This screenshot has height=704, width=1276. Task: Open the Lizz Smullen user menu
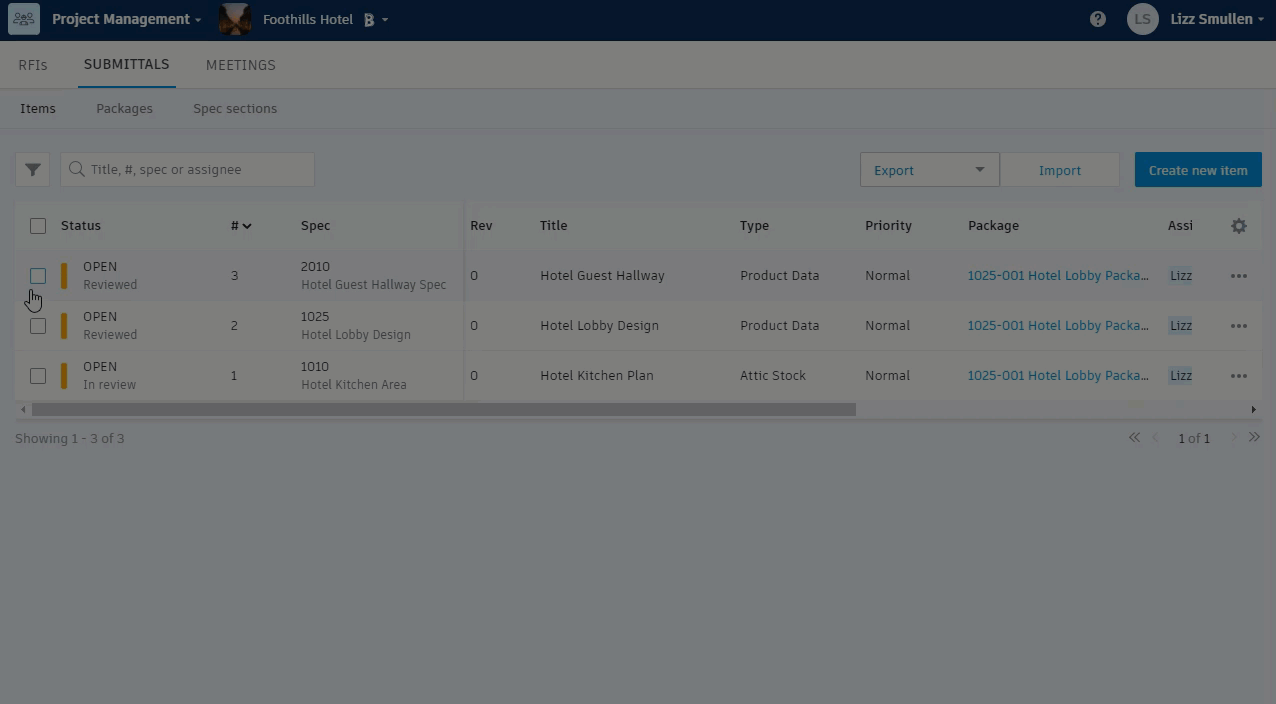click(1196, 19)
